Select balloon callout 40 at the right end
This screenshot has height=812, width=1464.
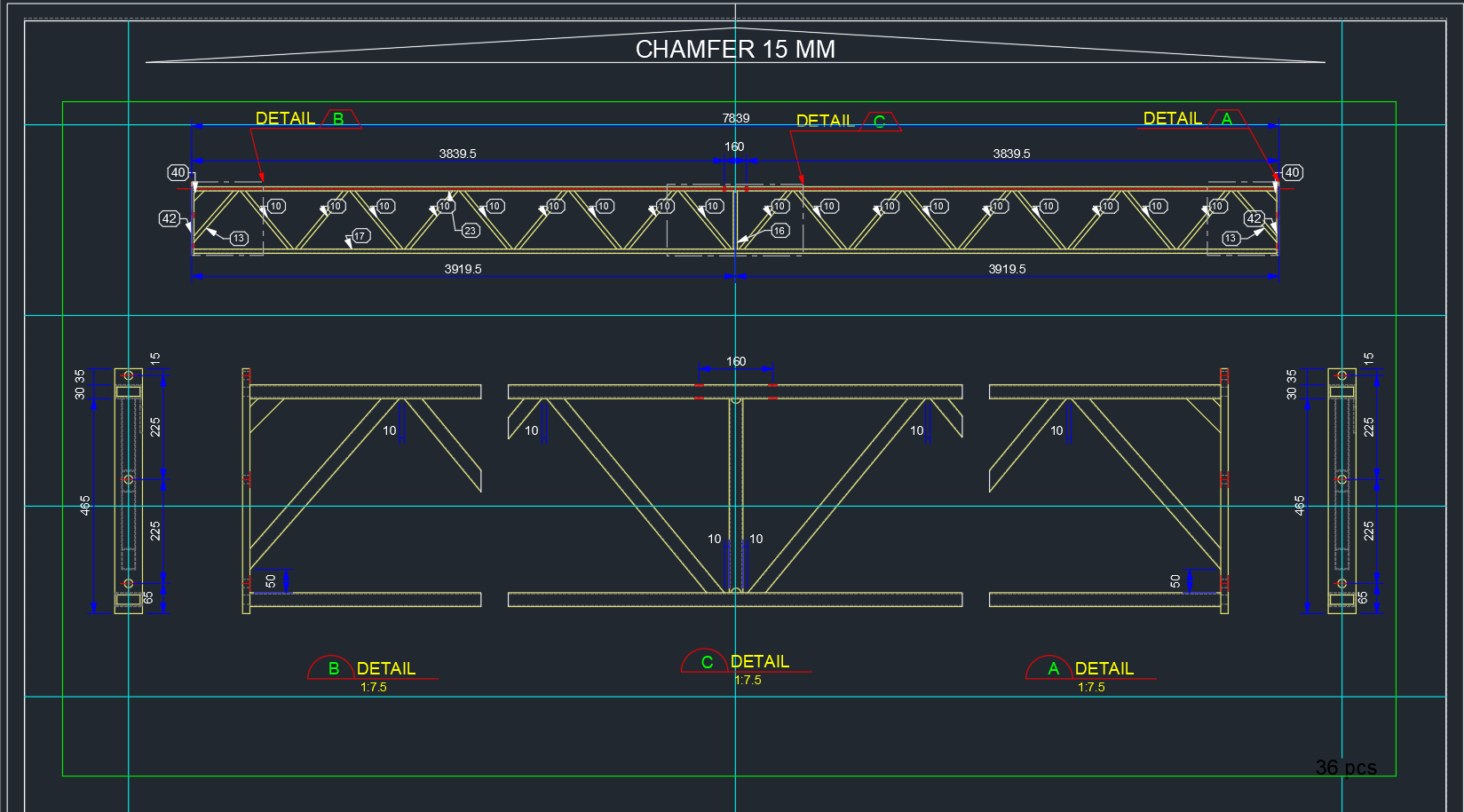coord(1293,173)
